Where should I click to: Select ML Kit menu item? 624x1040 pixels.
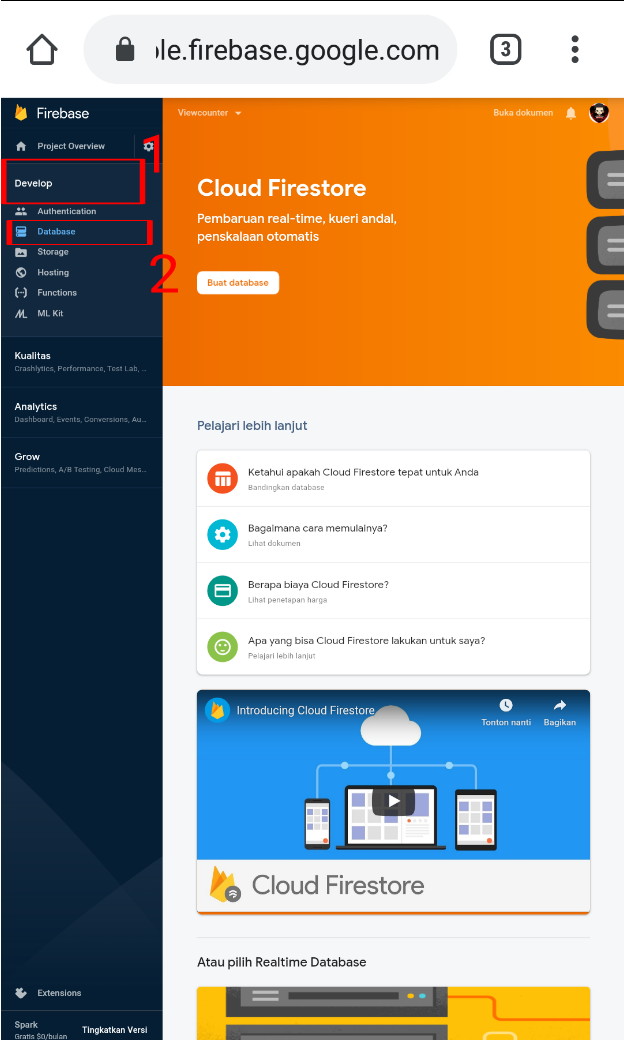click(50, 313)
